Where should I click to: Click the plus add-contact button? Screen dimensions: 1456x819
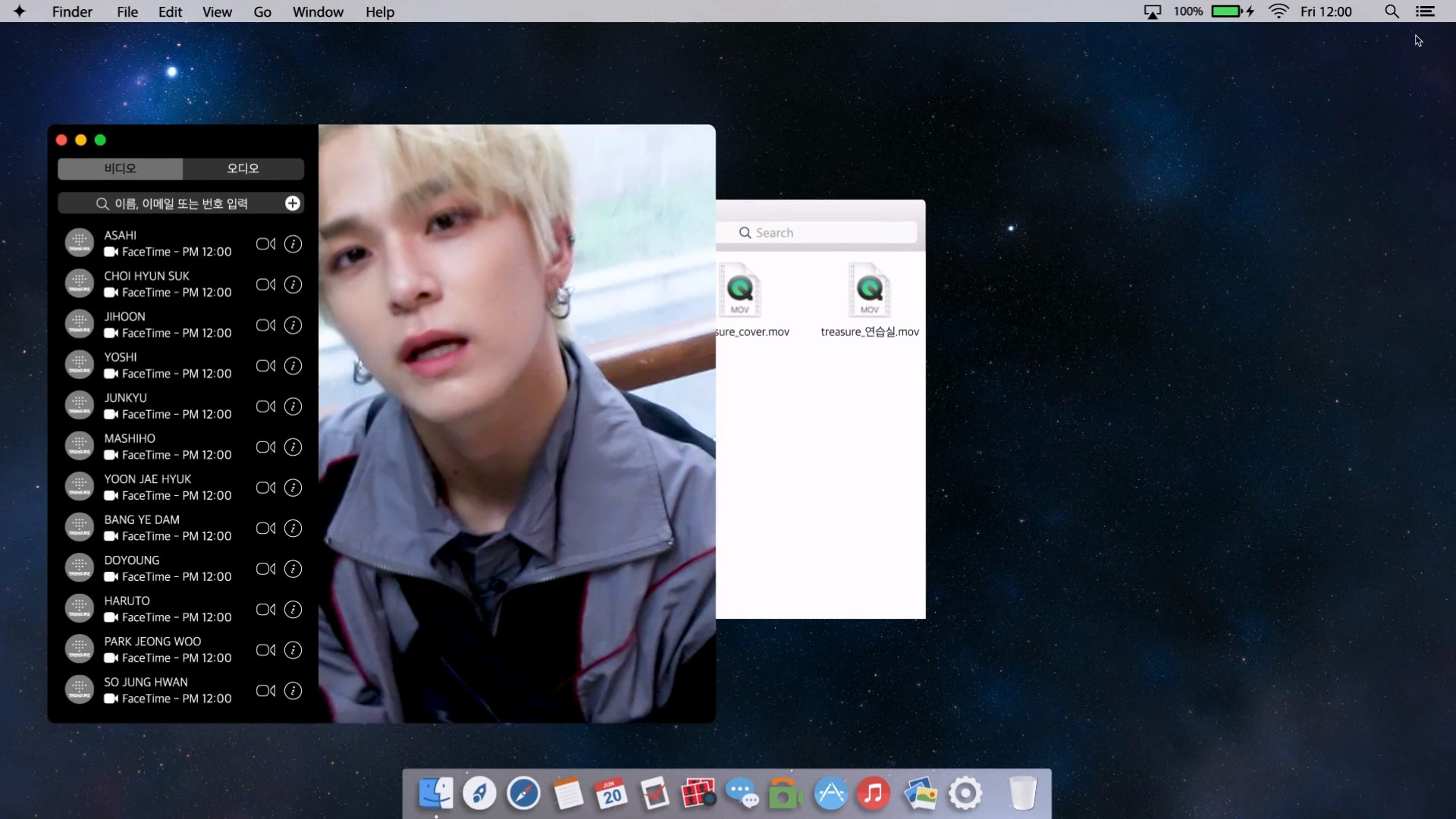293,203
